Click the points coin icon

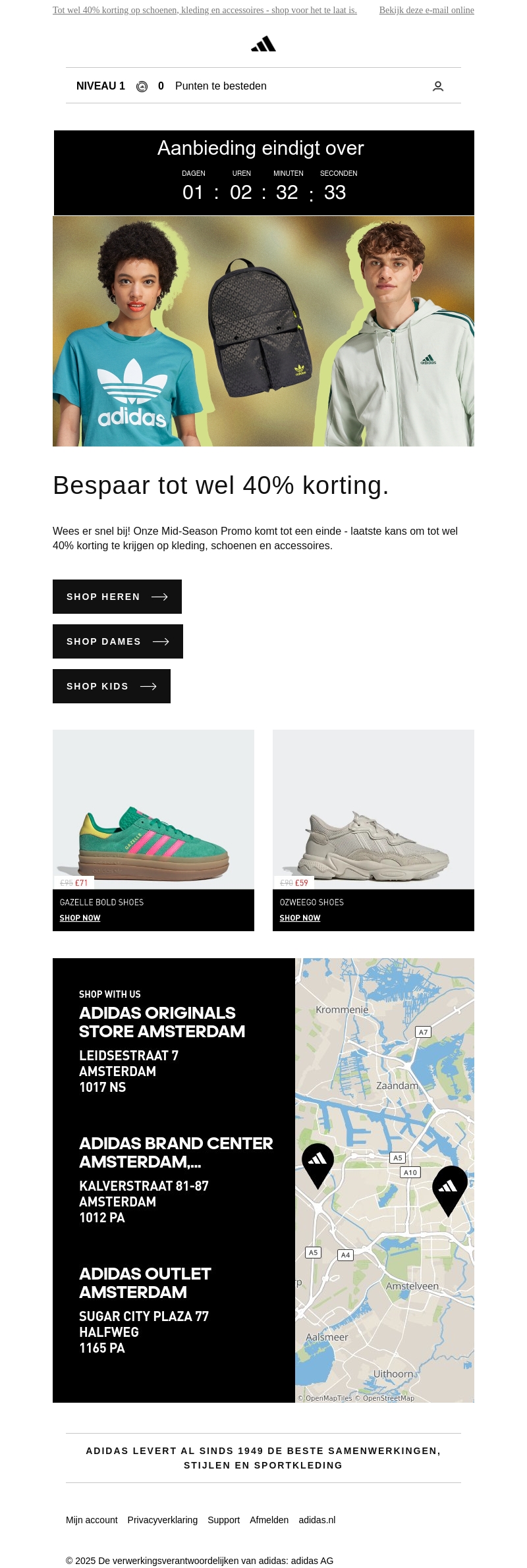coord(142,86)
